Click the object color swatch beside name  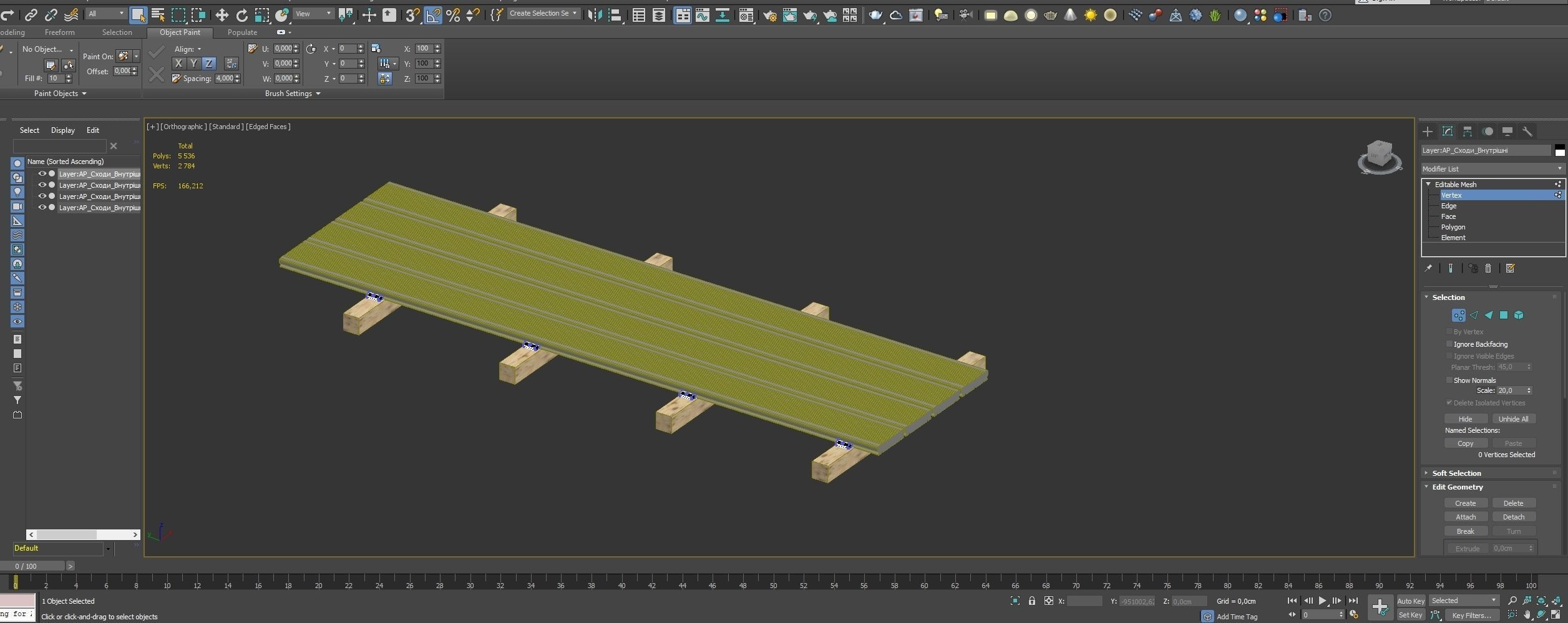(x=1559, y=150)
